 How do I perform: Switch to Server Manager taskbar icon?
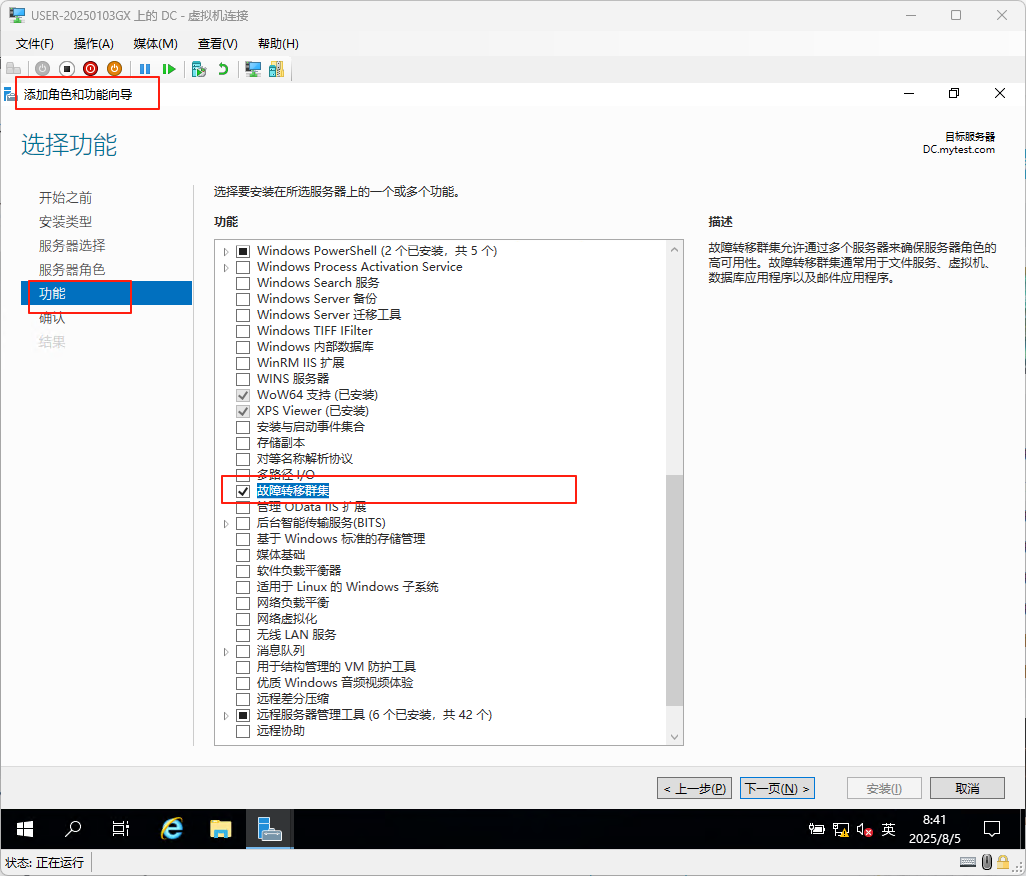(269, 829)
